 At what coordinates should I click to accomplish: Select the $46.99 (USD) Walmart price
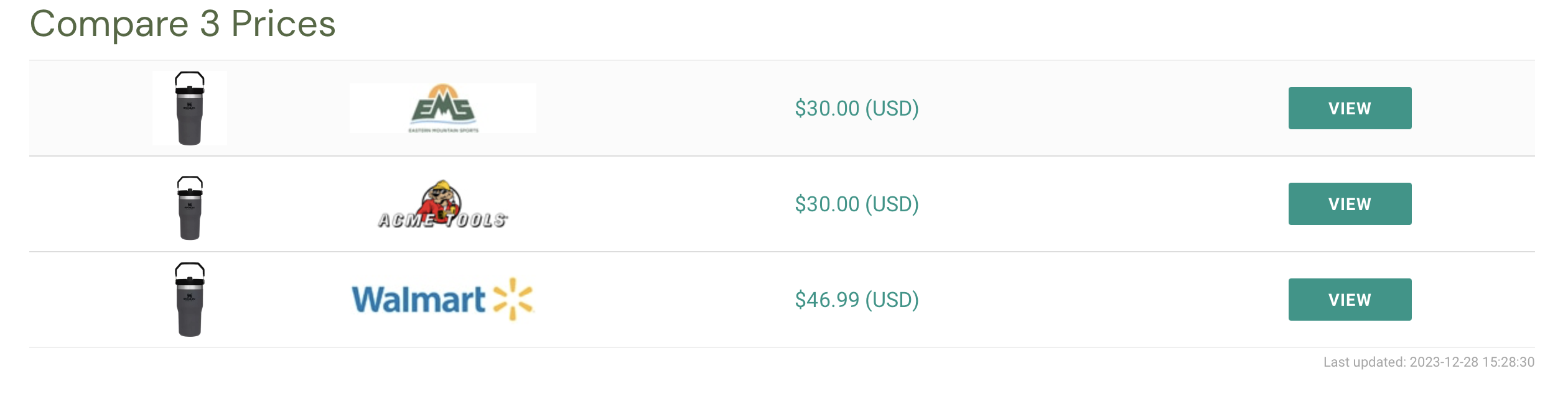(857, 300)
